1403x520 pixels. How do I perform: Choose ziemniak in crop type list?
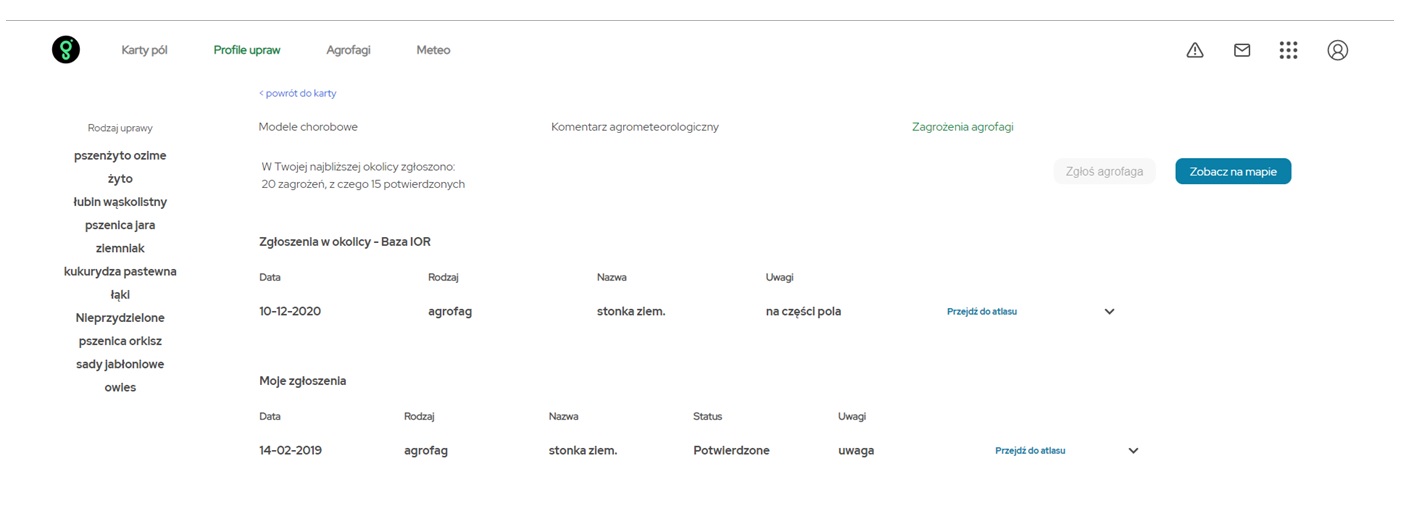120,248
